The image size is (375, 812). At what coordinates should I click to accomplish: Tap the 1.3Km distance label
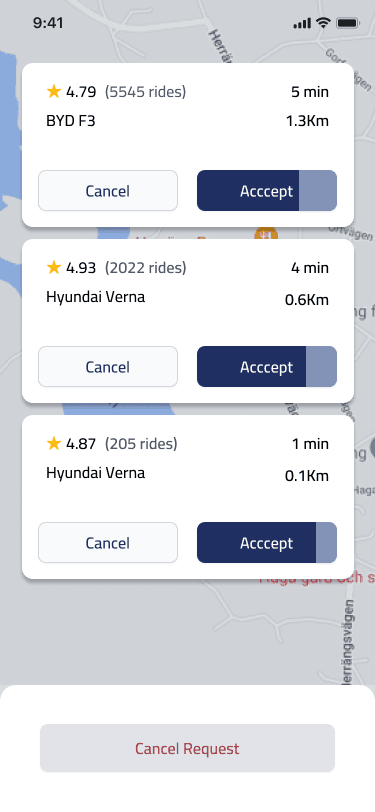click(307, 121)
